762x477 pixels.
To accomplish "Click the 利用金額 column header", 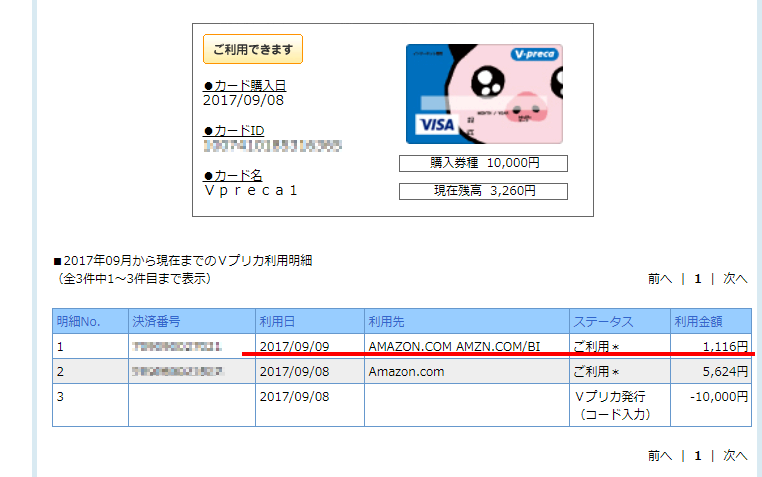I will (x=697, y=321).
